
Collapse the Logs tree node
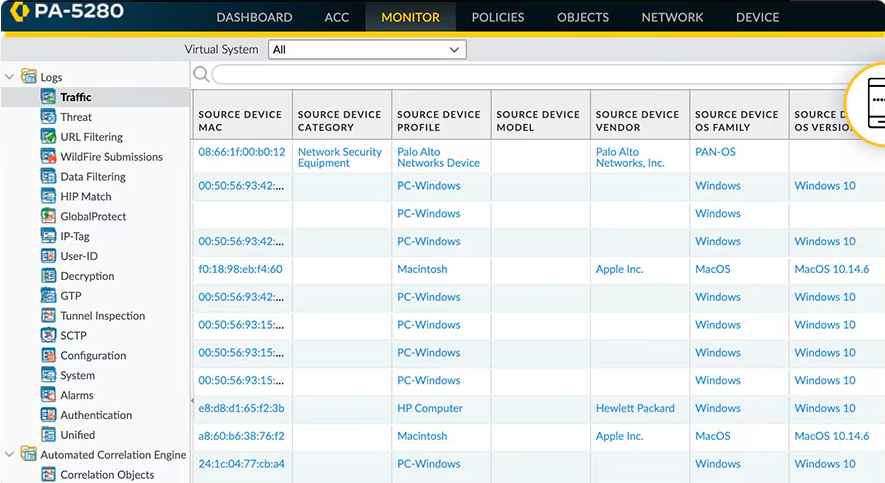[x=10, y=77]
